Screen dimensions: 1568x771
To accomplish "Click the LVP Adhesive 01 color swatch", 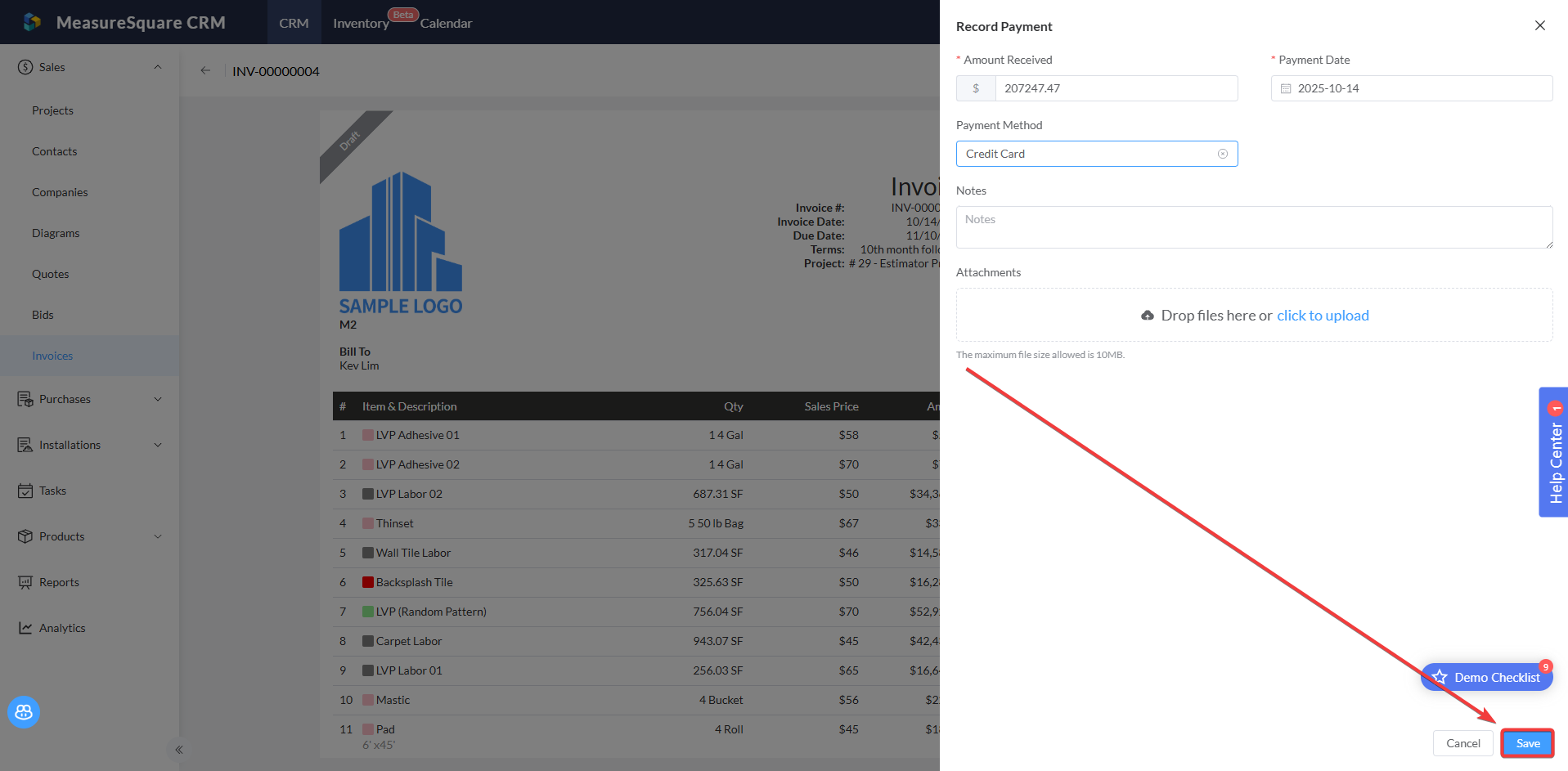I will click(368, 435).
